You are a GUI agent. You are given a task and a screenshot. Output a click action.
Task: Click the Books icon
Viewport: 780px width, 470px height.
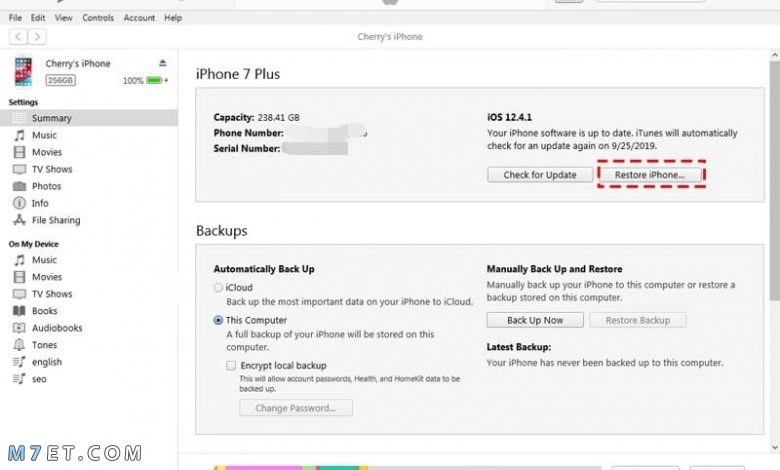(19, 311)
